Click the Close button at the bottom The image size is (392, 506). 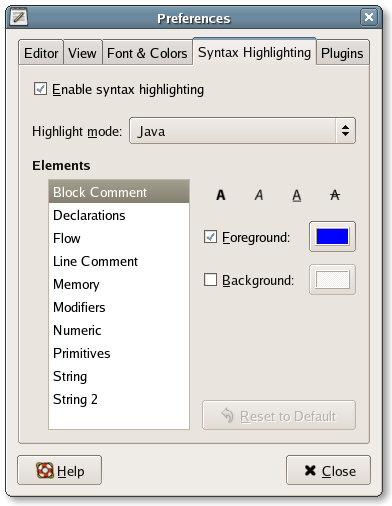click(x=328, y=470)
